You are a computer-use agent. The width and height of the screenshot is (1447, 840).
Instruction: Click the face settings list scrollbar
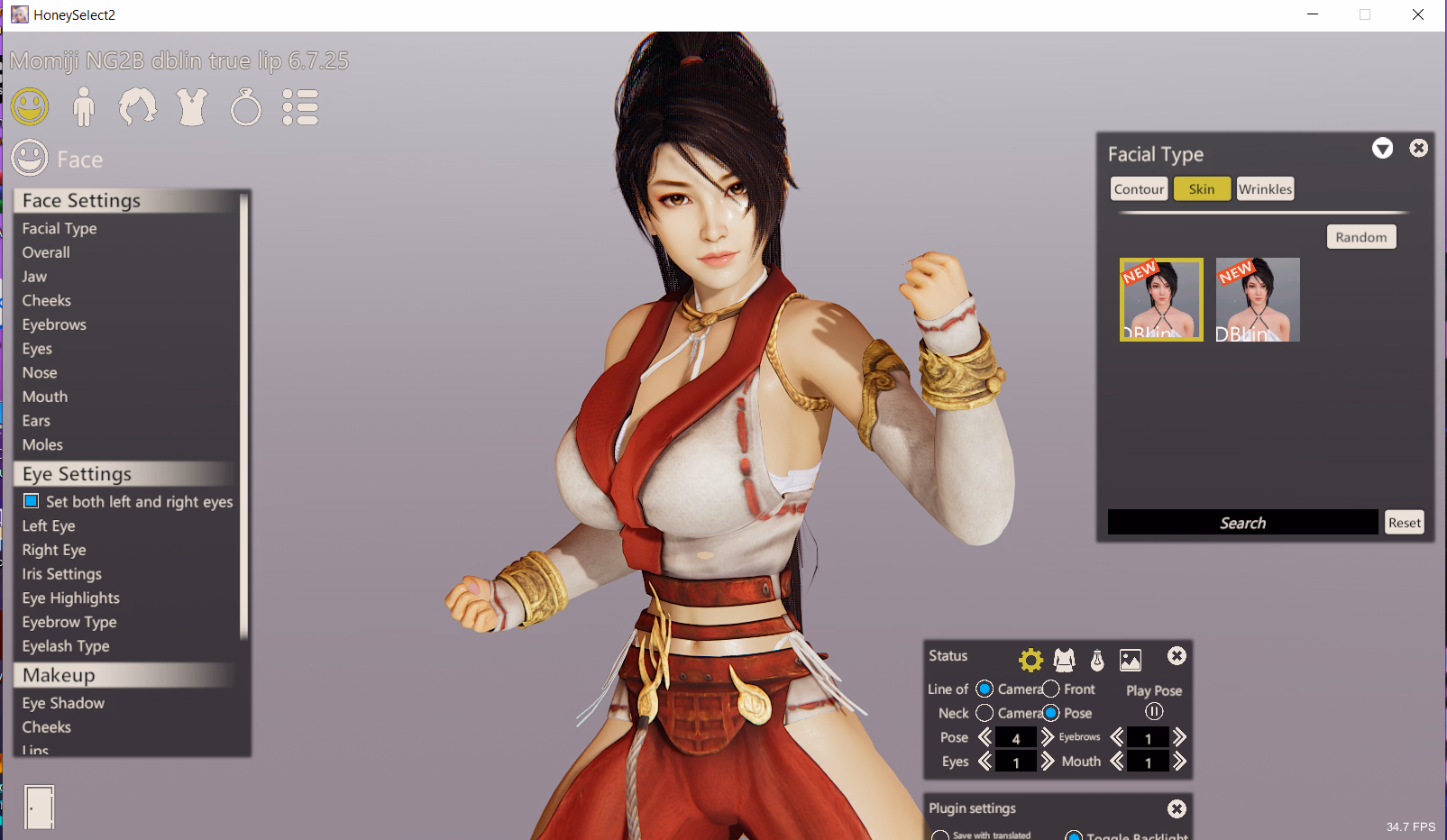click(x=243, y=415)
